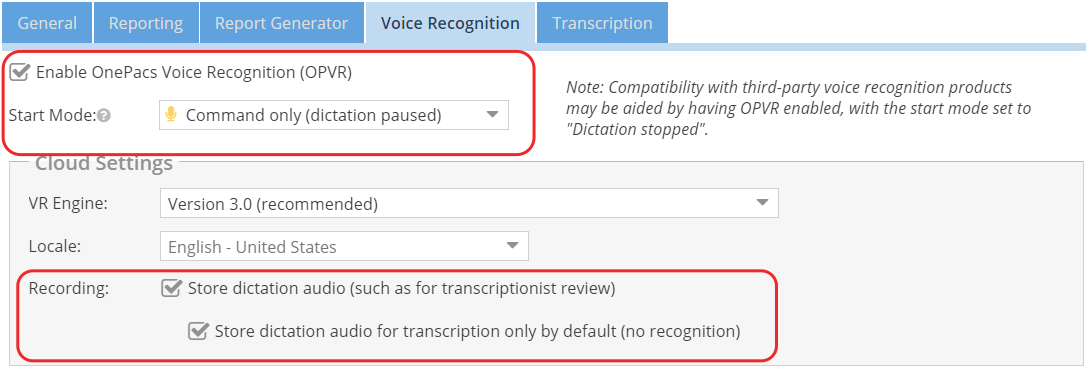Click the help icon beside Start Mode

click(104, 116)
